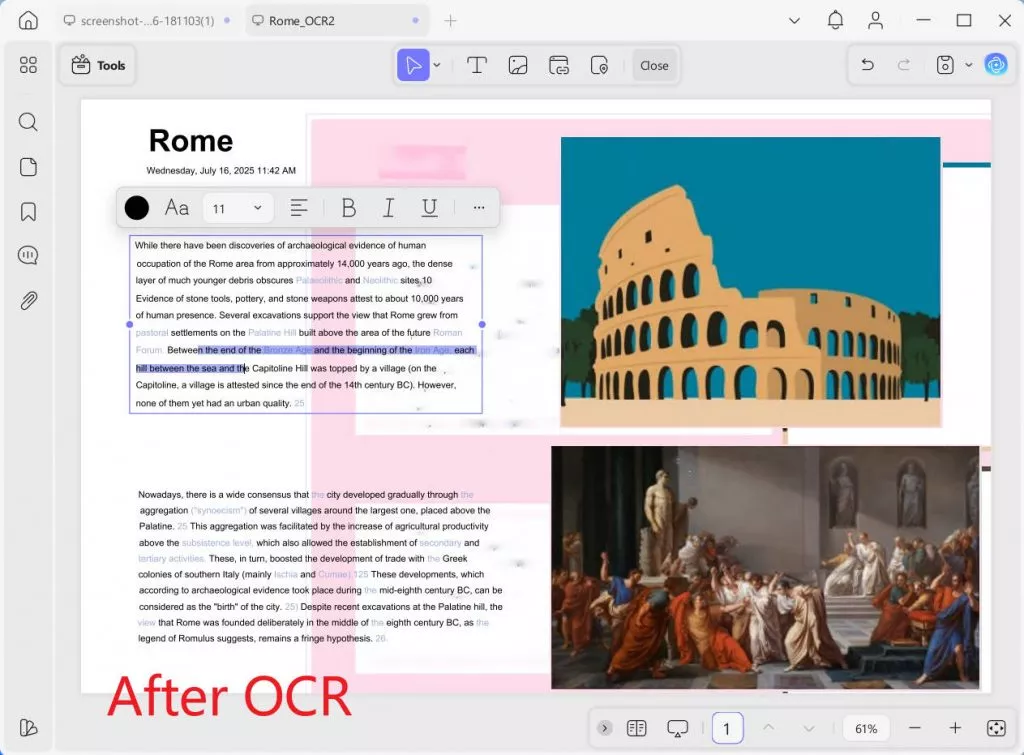Image resolution: width=1024 pixels, height=755 pixels.
Task: Expand the font size 11 dropdown
Action: [x=237, y=208]
